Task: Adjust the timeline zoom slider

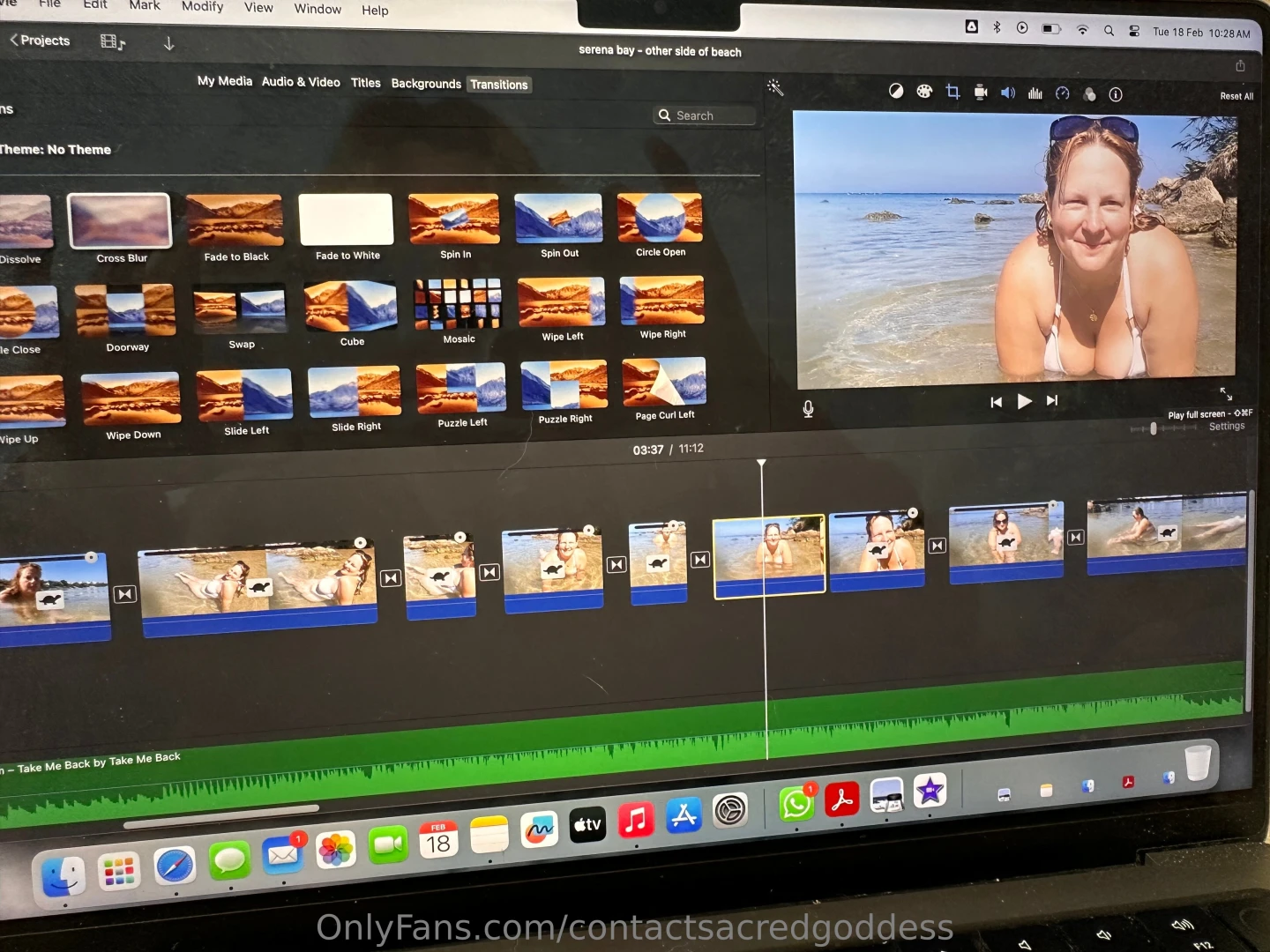Action: (x=1154, y=428)
